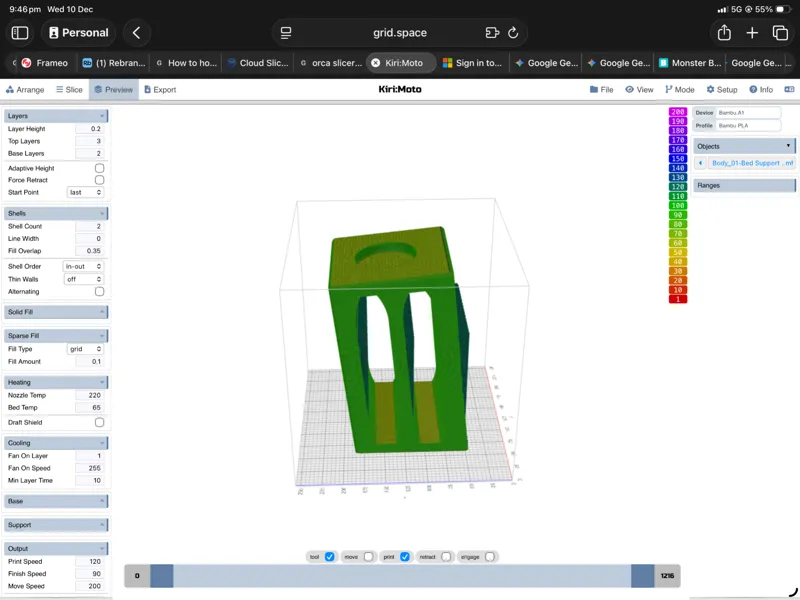Close the Kiri:Moto browser tab
The height and width of the screenshot is (600, 800).
pos(376,63)
